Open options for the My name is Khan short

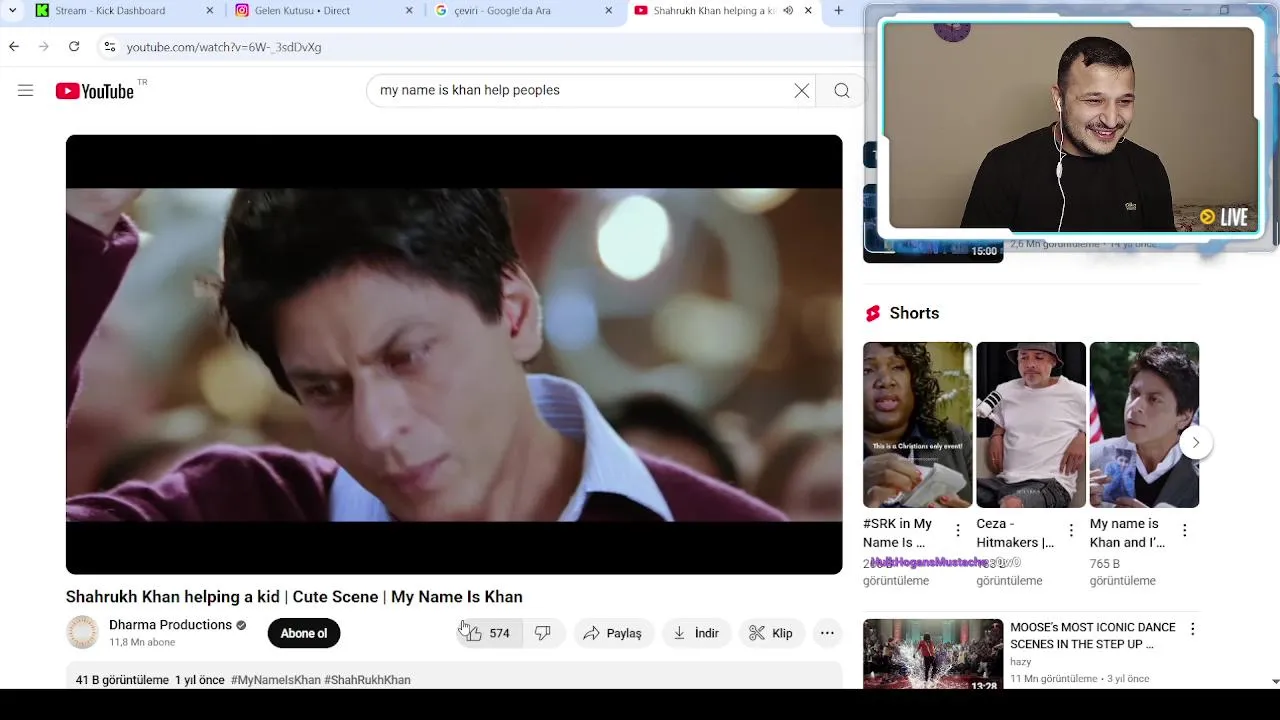tap(1185, 531)
